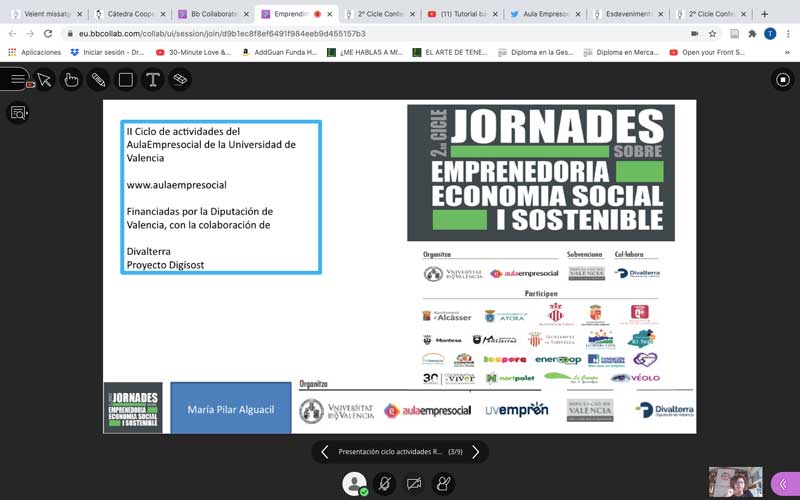Select the Eraser clear tool
The height and width of the screenshot is (500, 800).
click(180, 80)
